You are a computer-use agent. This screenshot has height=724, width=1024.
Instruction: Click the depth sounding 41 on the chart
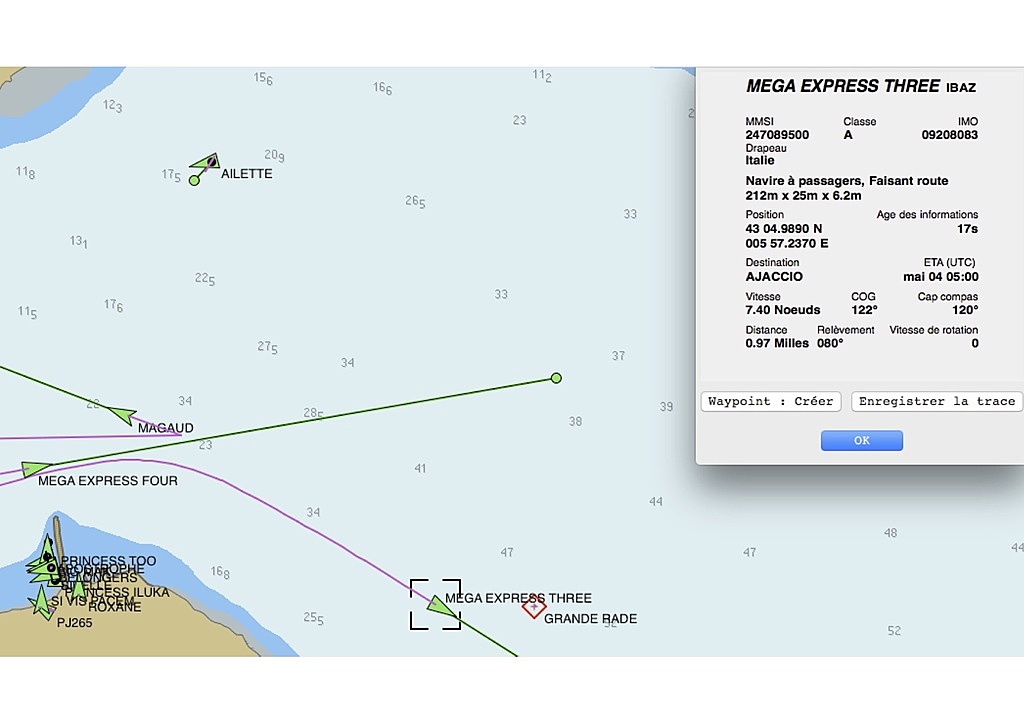pyautogui.click(x=420, y=469)
